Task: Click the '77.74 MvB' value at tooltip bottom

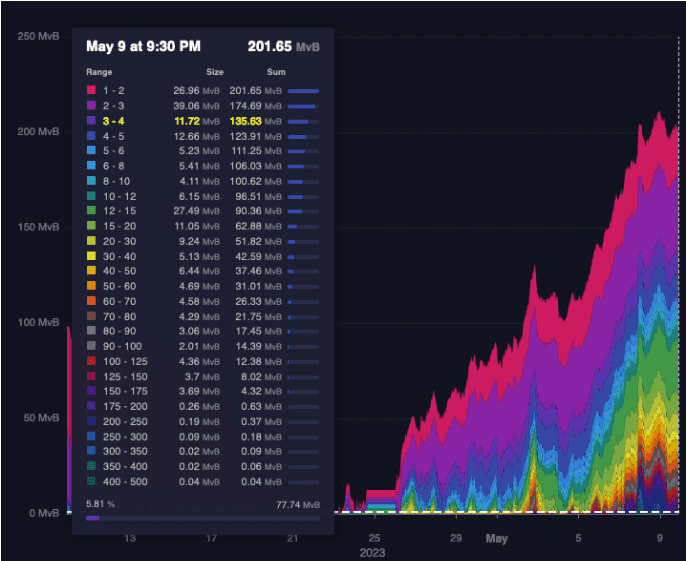Action: coord(298,505)
